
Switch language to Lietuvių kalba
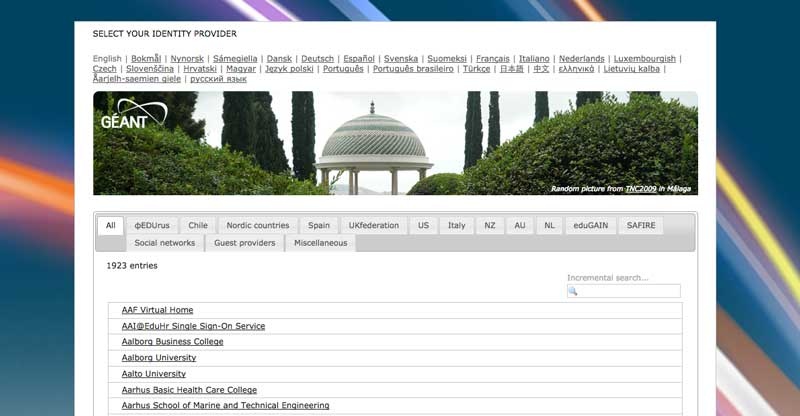(632, 69)
